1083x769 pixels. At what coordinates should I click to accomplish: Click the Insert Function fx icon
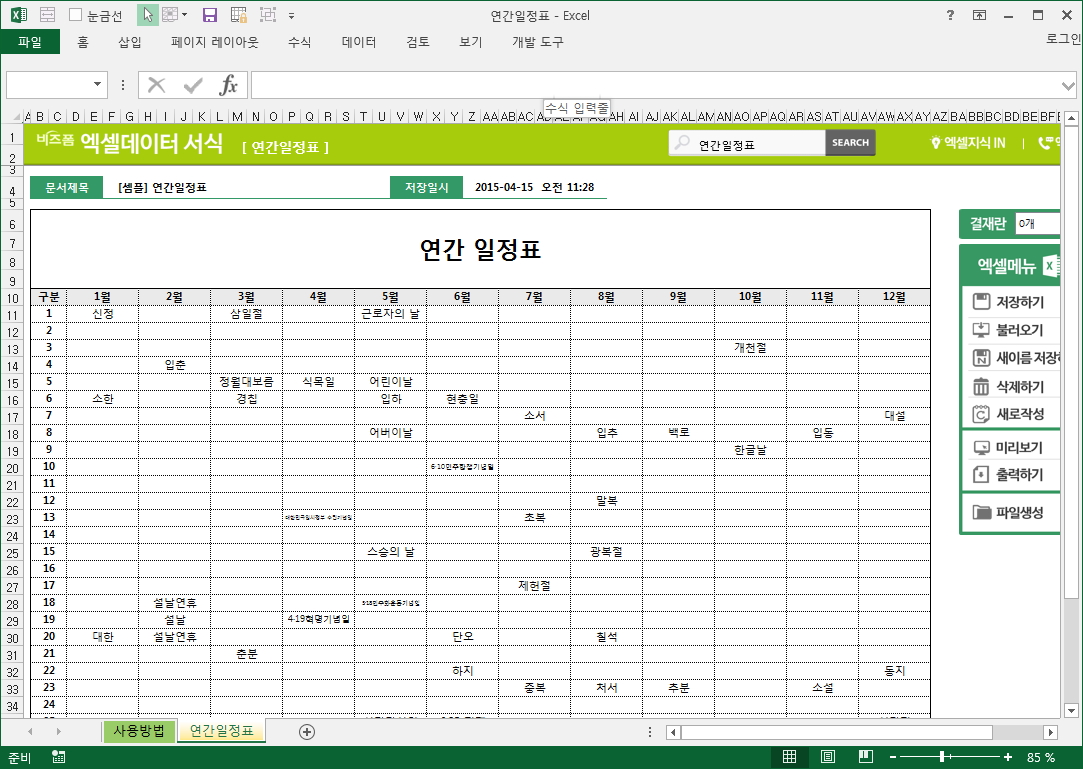pos(229,85)
